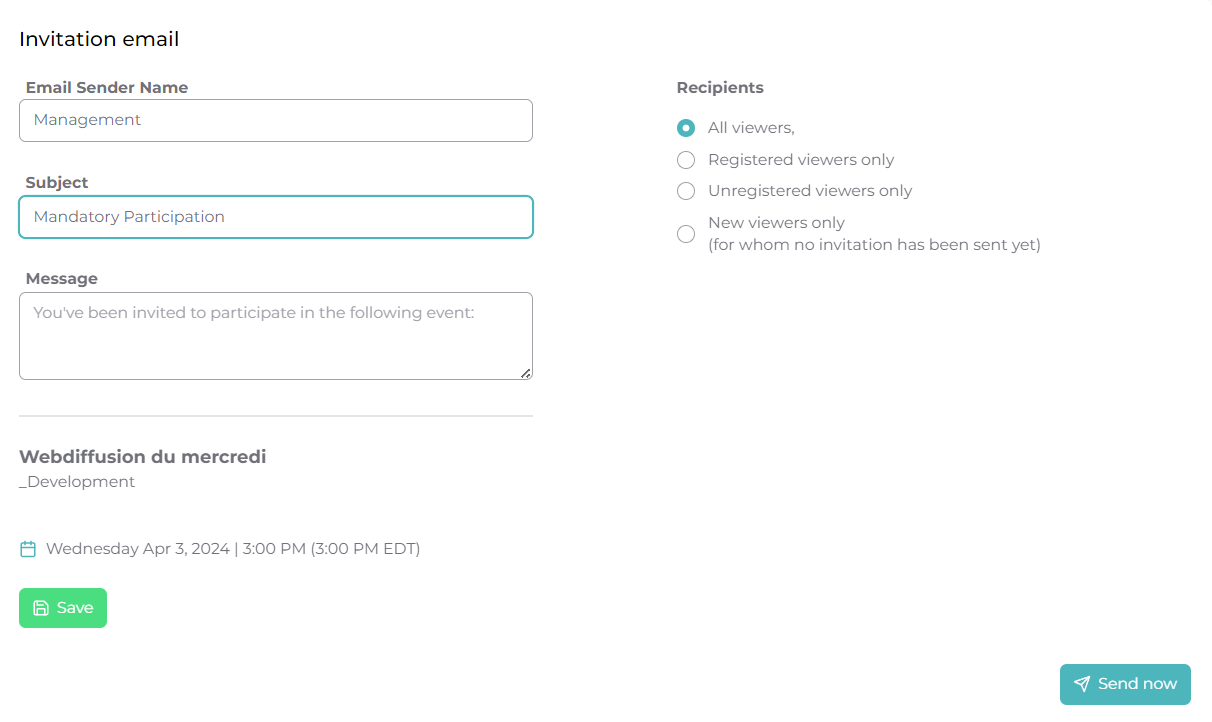Click the Subject field label
Viewport: 1212px width, 722px height.
point(57,183)
